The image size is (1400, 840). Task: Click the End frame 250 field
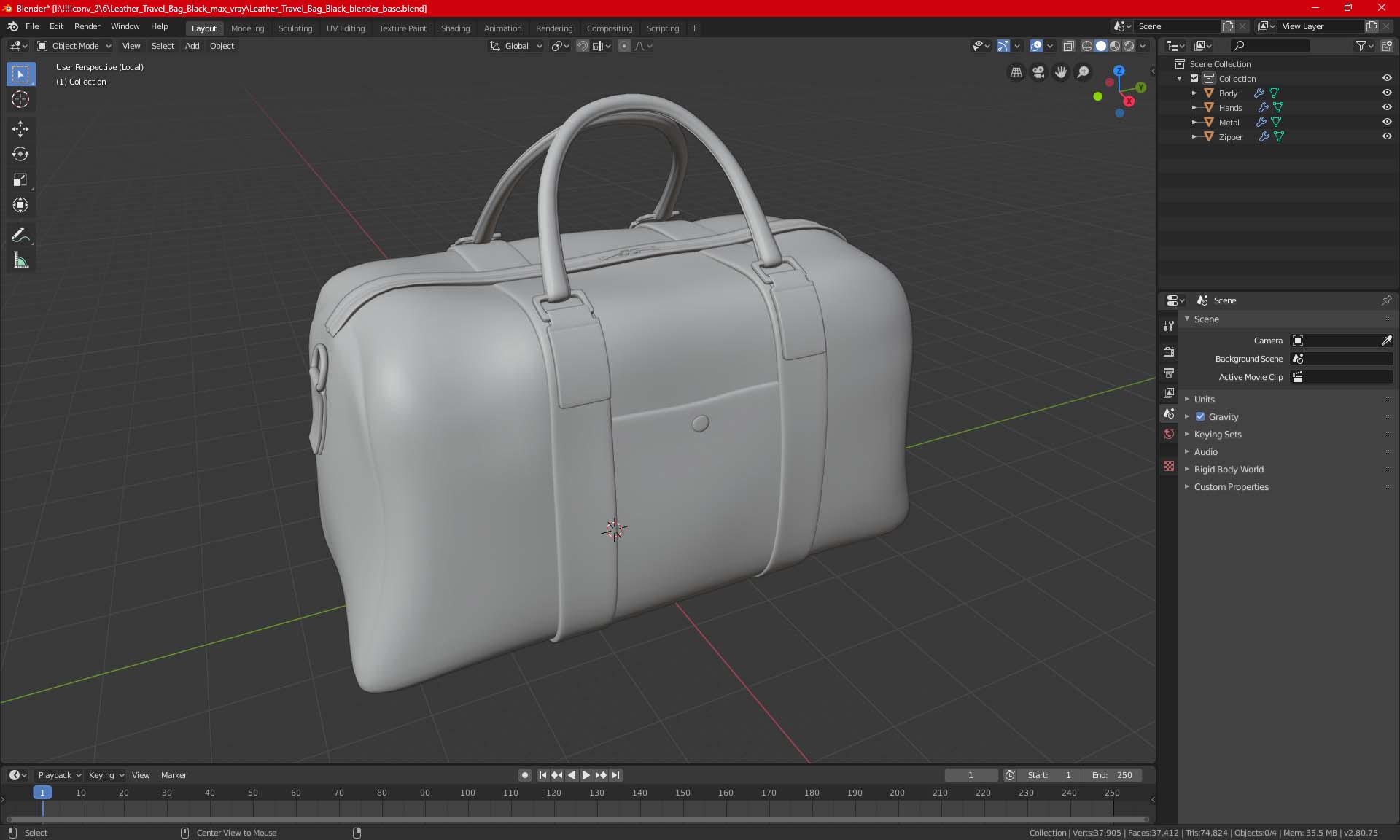click(x=1112, y=775)
